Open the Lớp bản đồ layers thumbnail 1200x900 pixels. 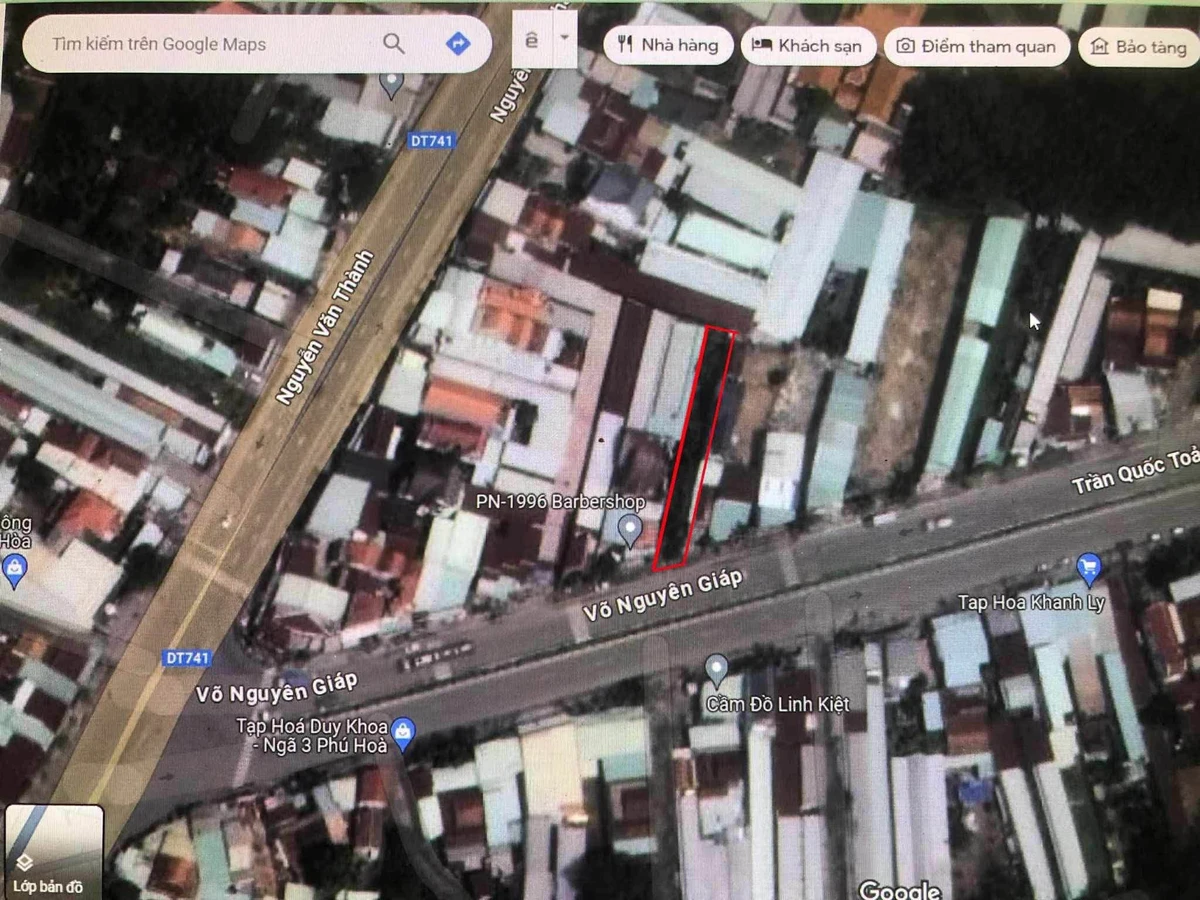click(x=54, y=851)
